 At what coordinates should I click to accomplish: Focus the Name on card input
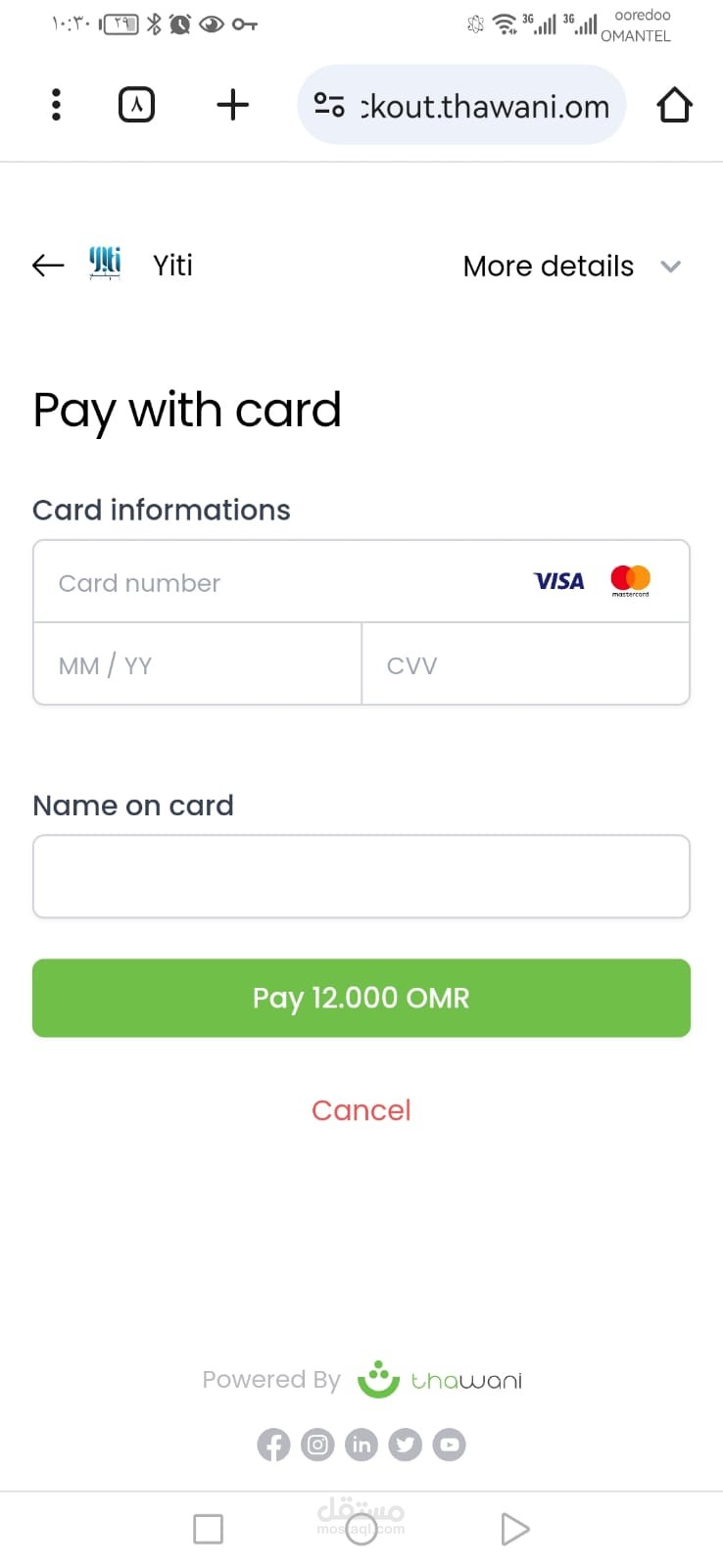(361, 876)
